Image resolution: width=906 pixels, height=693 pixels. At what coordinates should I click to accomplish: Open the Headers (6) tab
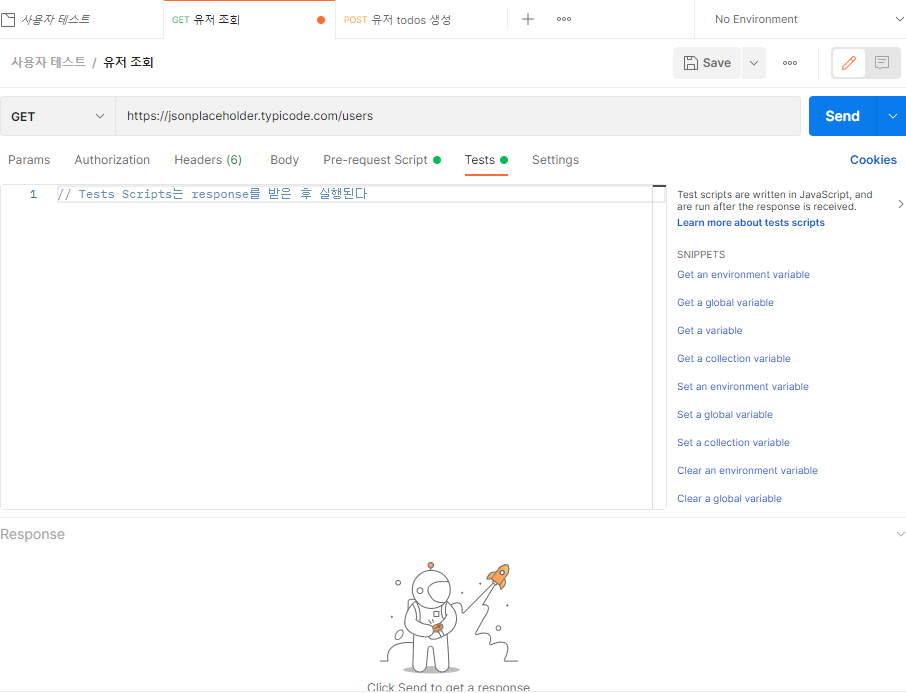tap(207, 160)
